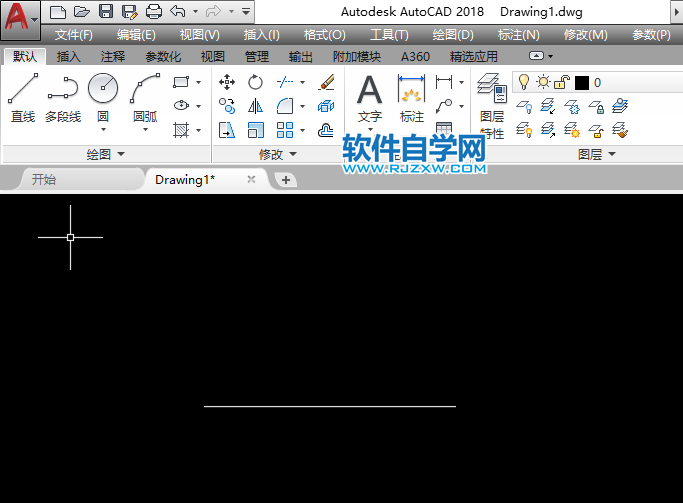
Task: Switch to the Parametric (参数化) ribbon tab
Action: coord(163,57)
